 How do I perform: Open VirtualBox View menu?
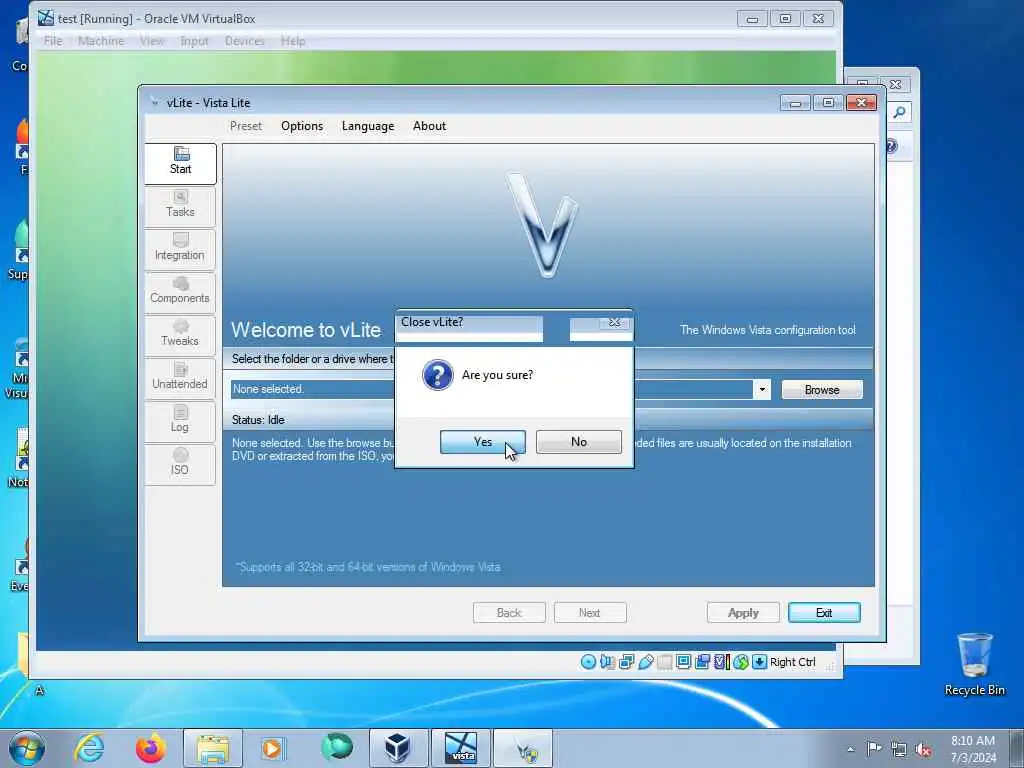click(x=152, y=41)
